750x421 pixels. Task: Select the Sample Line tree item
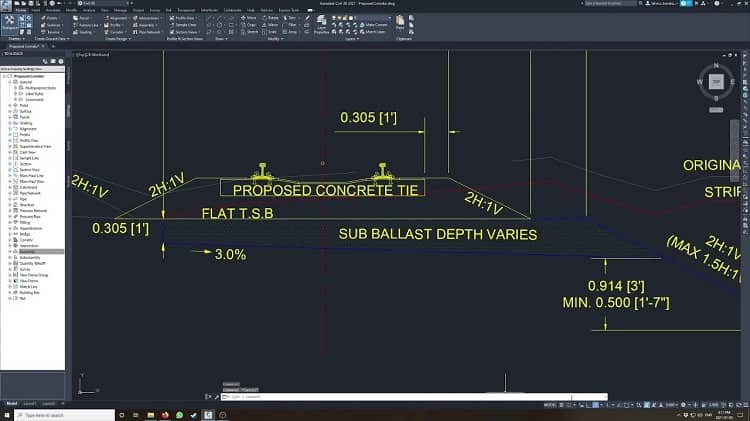click(29, 158)
